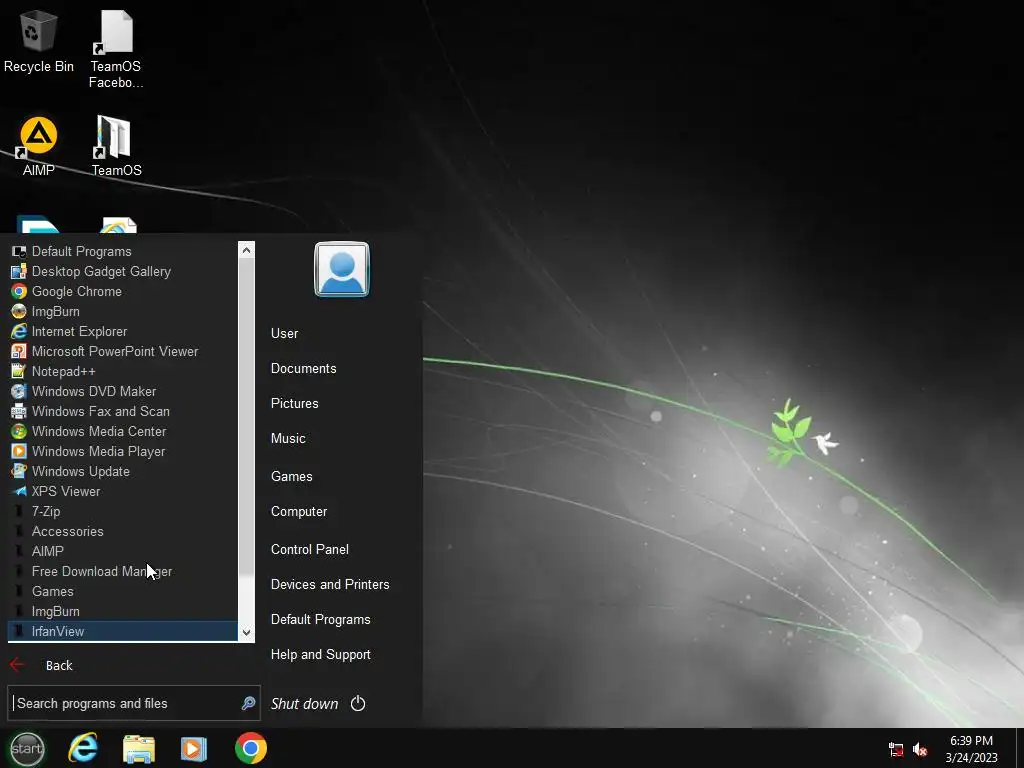
Task: Open the Recycle Bin desktop icon
Action: point(39,41)
